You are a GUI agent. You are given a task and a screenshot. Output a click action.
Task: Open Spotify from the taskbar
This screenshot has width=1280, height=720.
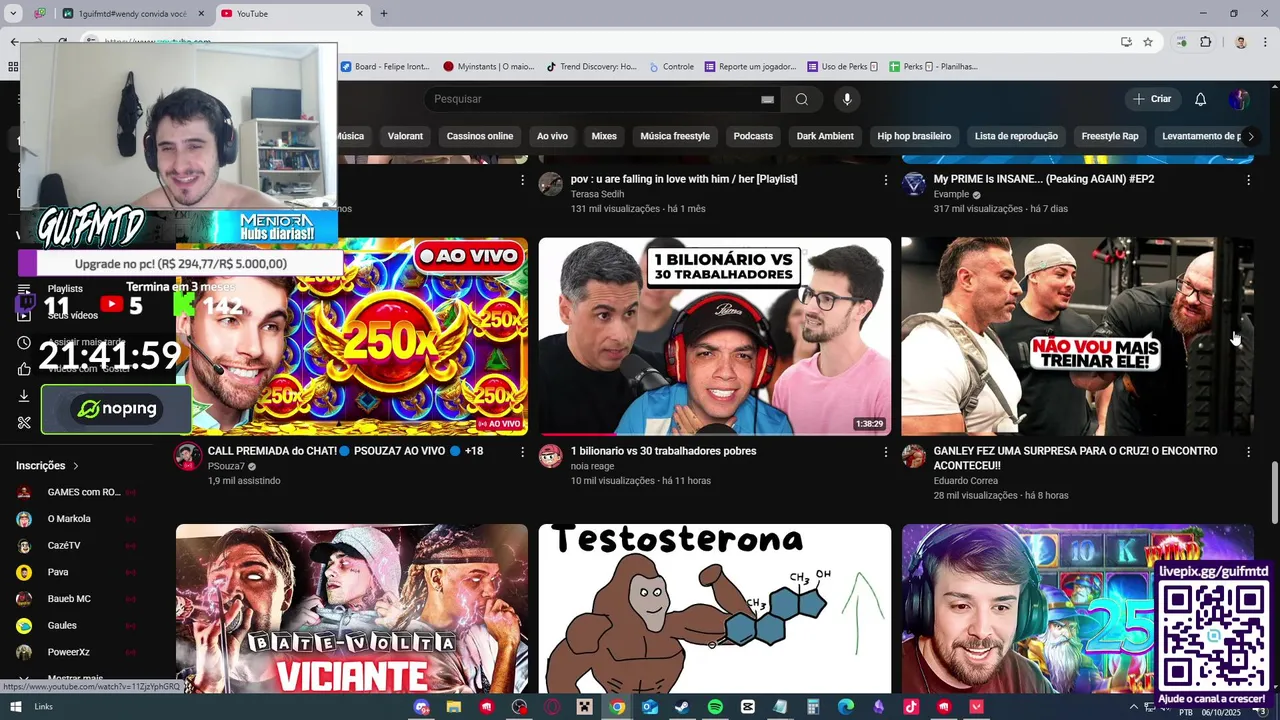coord(715,707)
